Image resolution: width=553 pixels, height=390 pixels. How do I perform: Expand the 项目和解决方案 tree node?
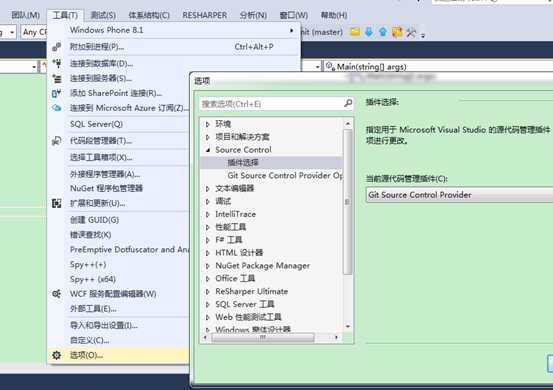coord(208,137)
